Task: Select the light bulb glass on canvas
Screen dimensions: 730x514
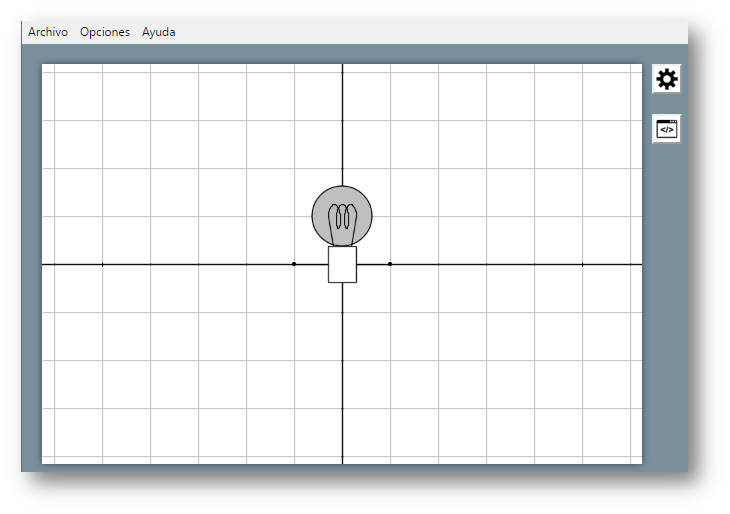Action: (342, 216)
